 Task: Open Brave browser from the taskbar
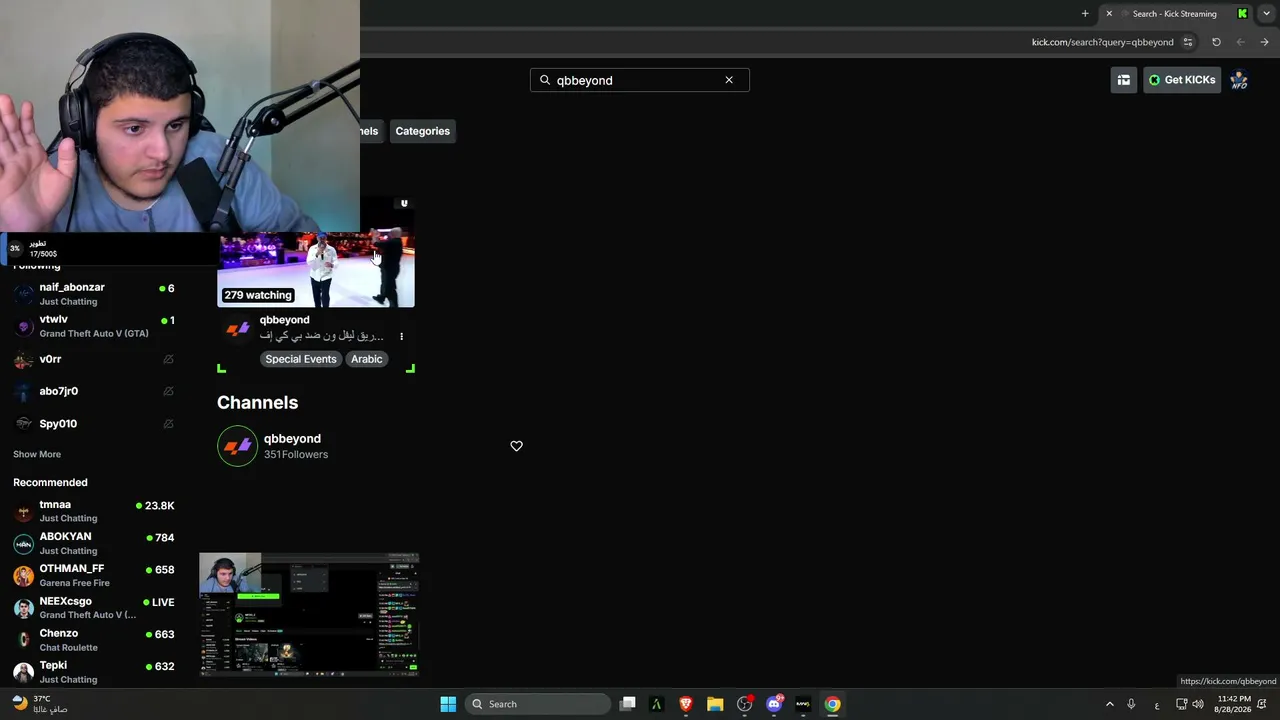686,704
